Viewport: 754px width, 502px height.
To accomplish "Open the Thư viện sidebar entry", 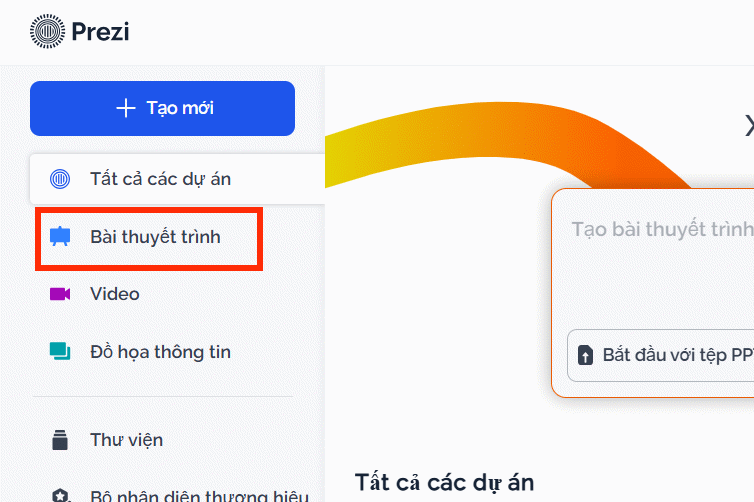I will pyautogui.click(x=126, y=440).
